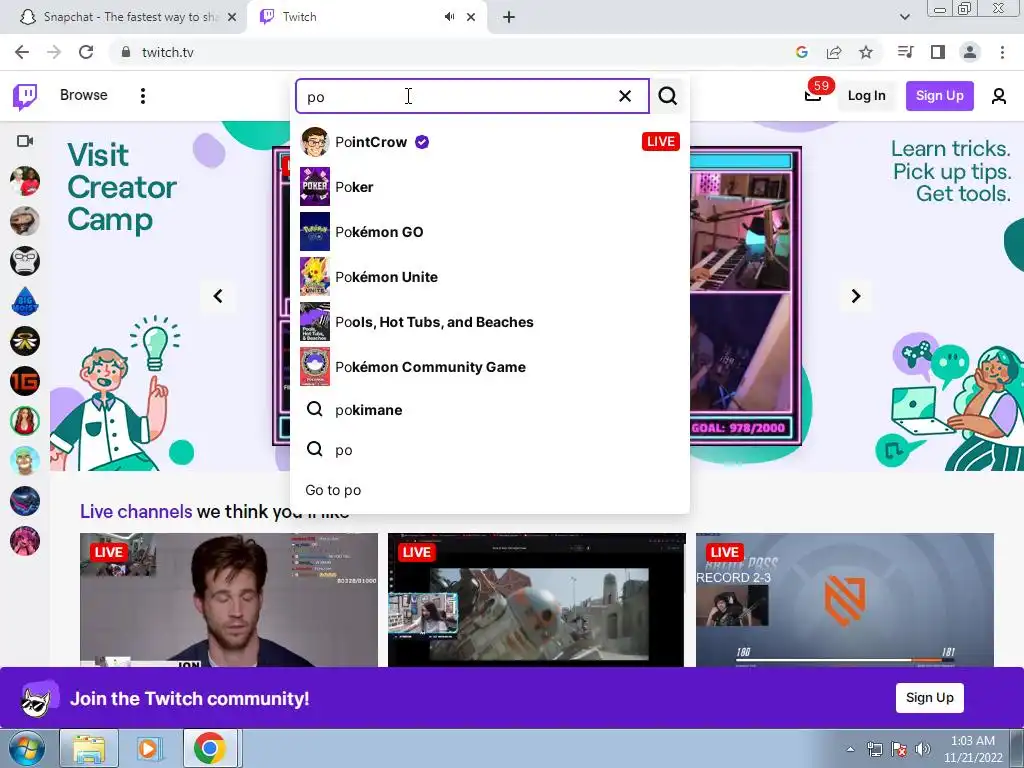Open the first live channel thumbnail with man

pyautogui.click(x=229, y=600)
